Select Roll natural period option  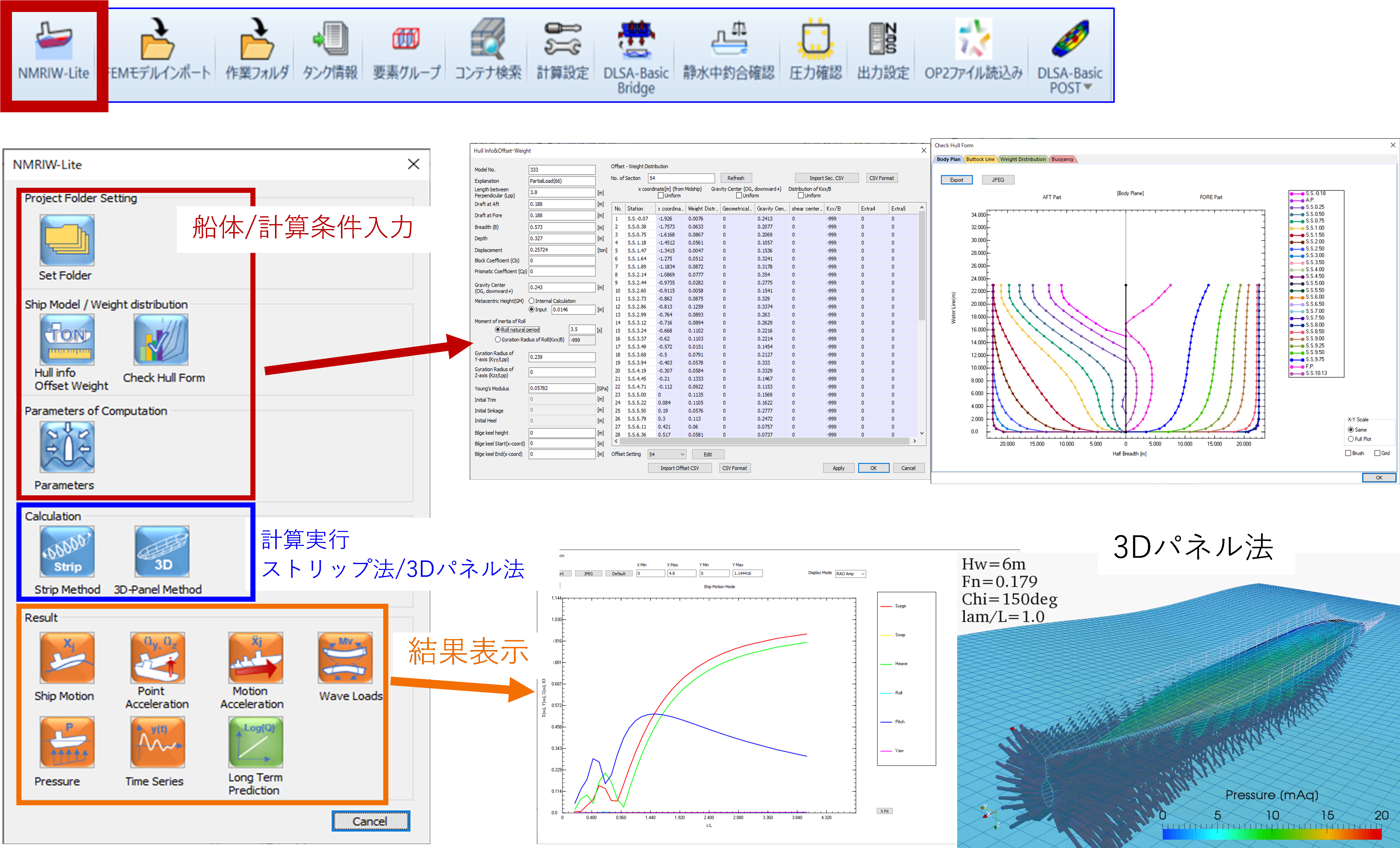[x=498, y=330]
